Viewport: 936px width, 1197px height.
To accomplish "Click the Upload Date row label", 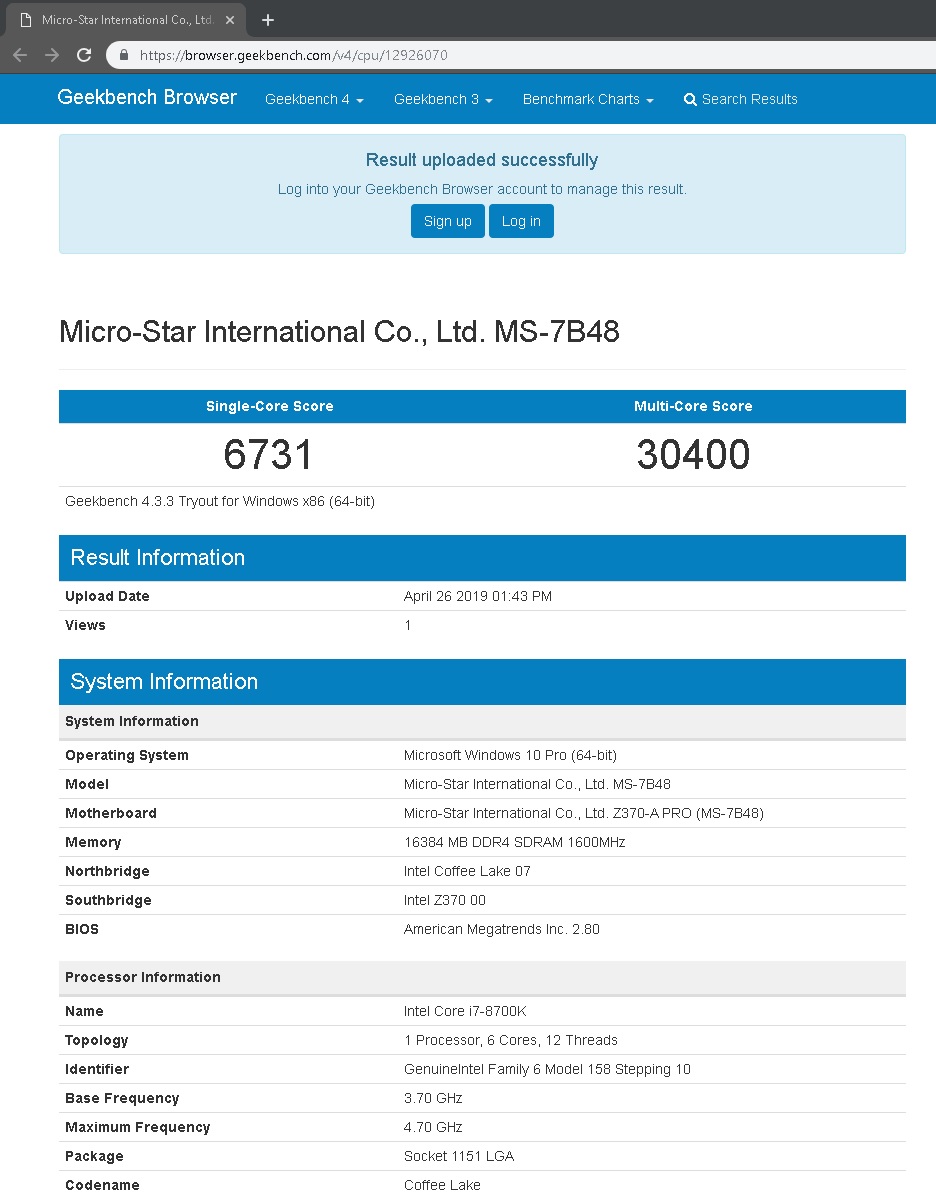I will tap(107, 596).
